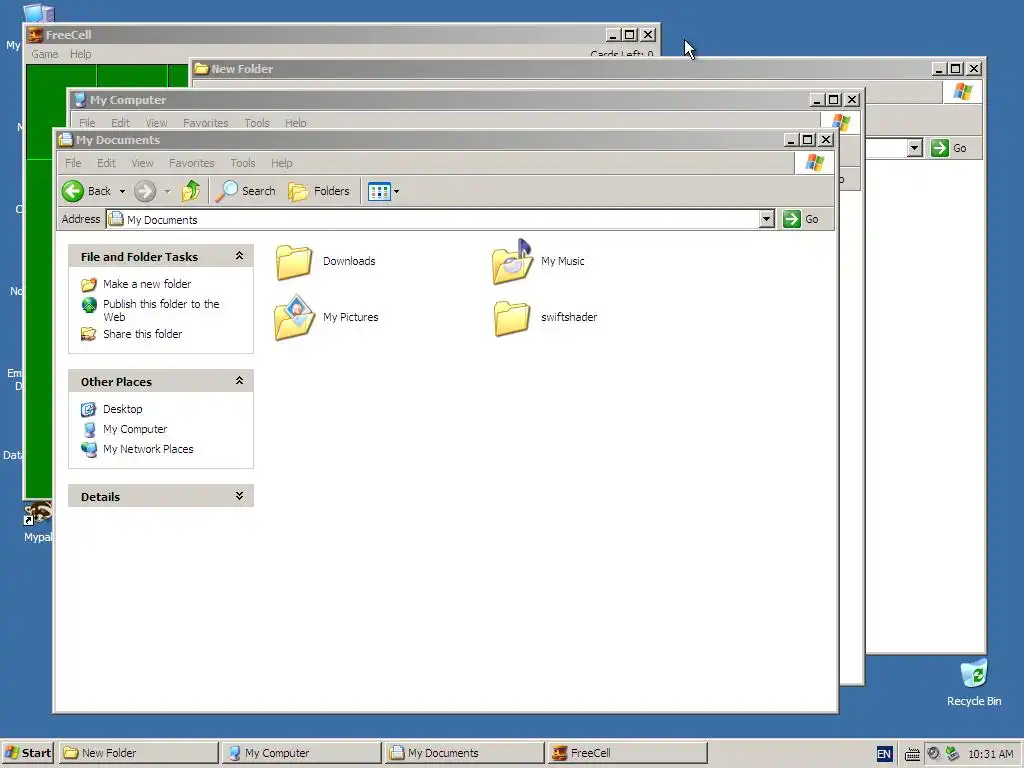Open Game menu in FreeCell window
This screenshot has width=1024, height=768.
point(45,54)
